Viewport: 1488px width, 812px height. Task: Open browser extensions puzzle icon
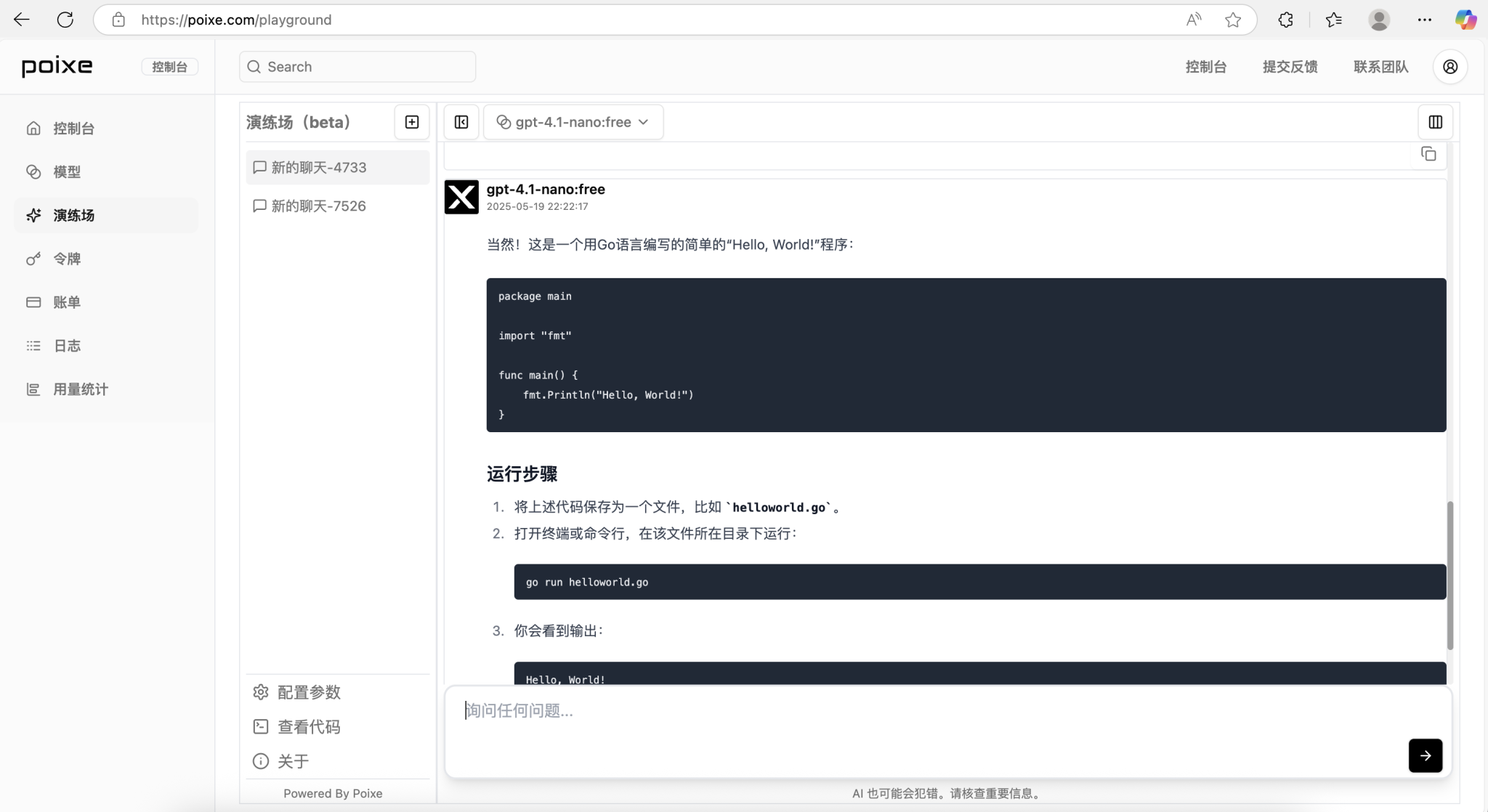(x=1286, y=20)
